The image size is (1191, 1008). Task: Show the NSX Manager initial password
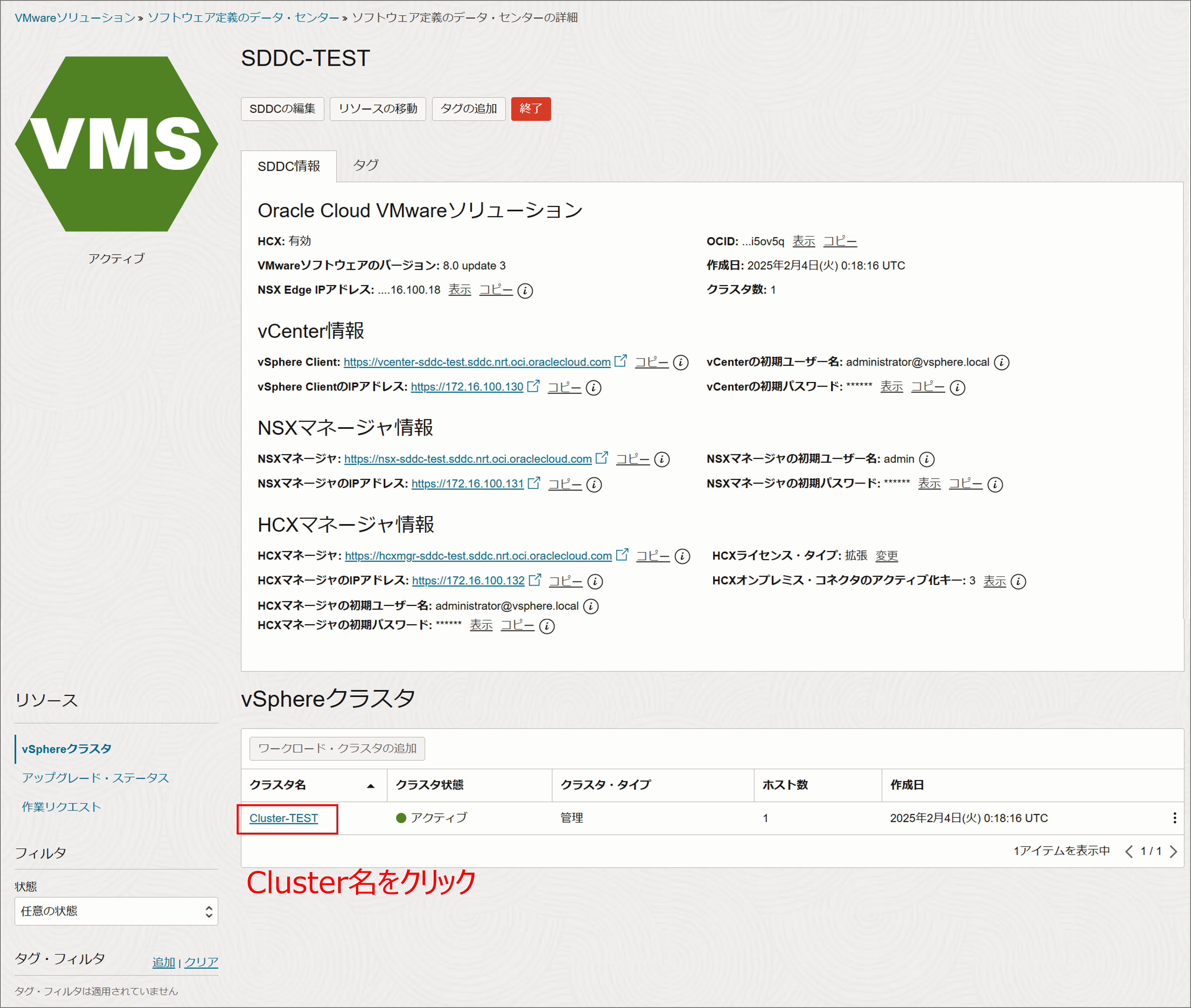(929, 484)
